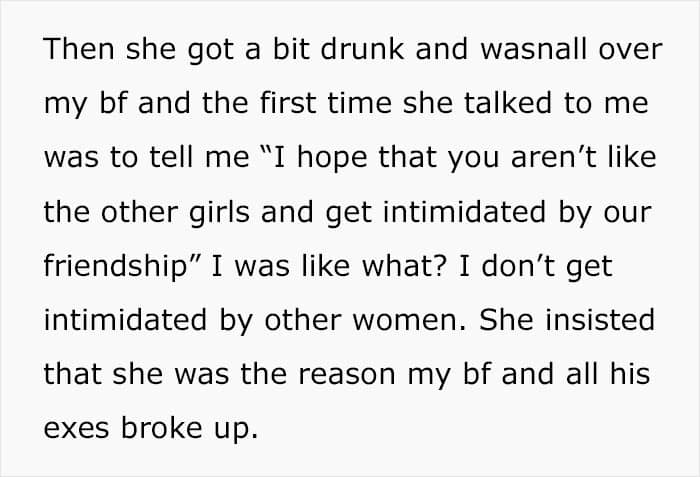Viewport: 700px width, 477px height.
Task: Click the word "friendship" with closing quote
Action: pyautogui.click(x=121, y=267)
